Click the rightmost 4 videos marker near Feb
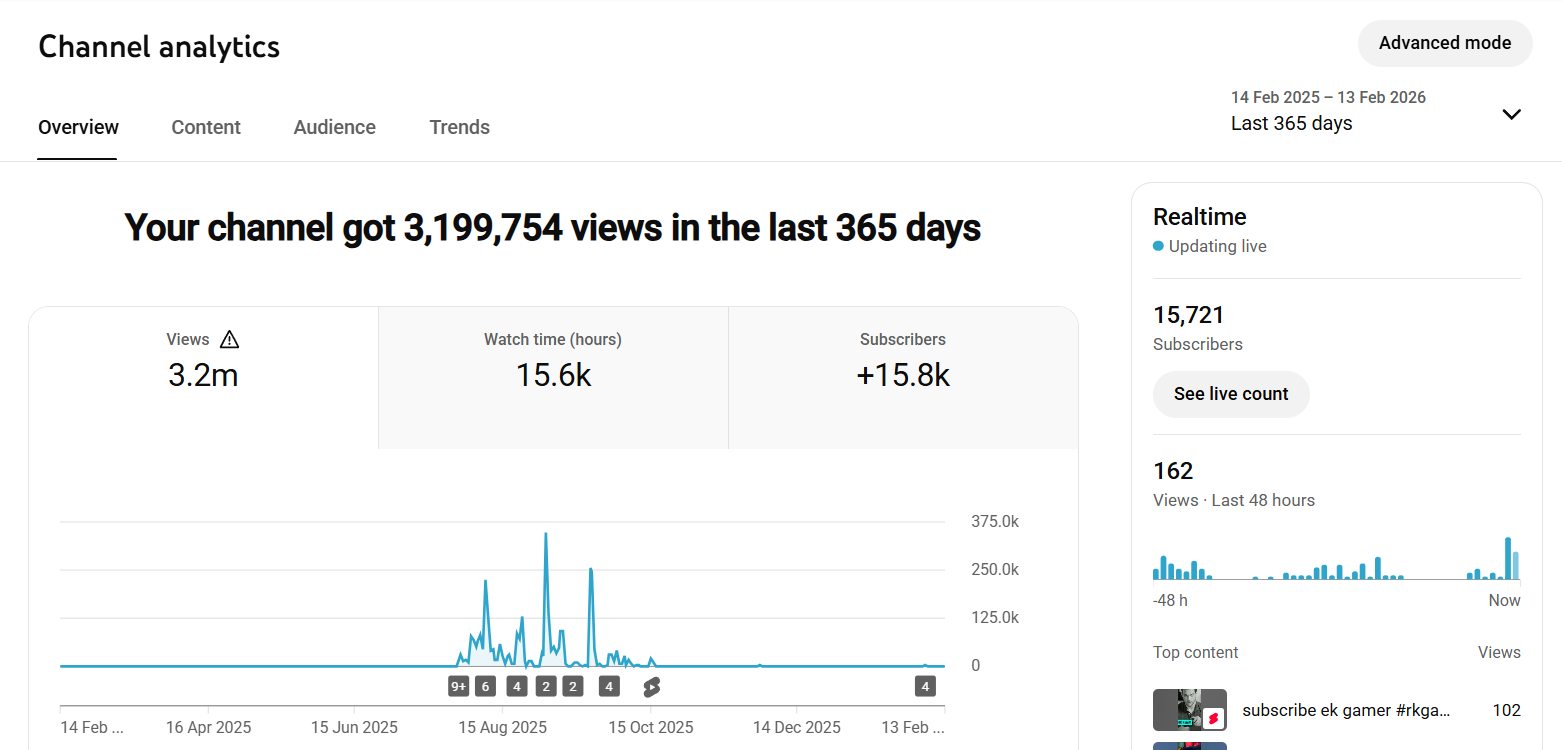 [x=925, y=687]
